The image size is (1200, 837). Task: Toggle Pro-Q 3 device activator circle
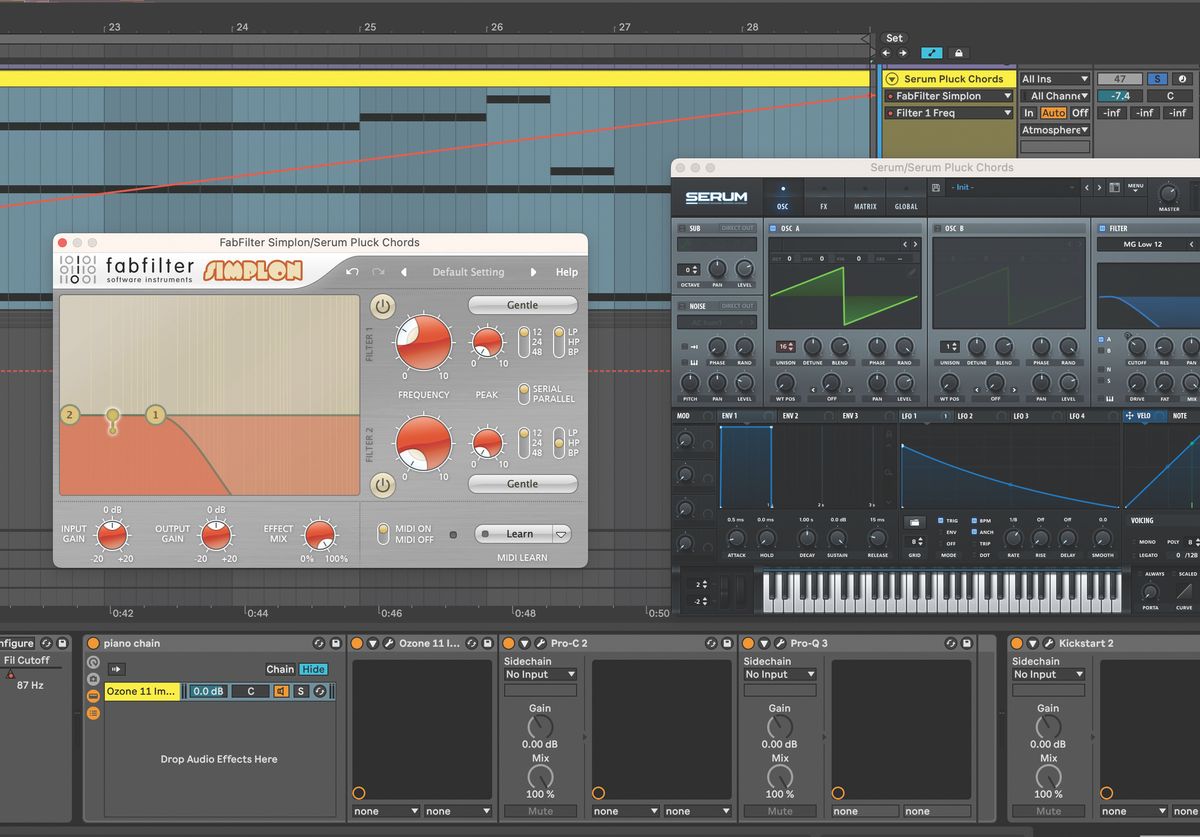(748, 643)
